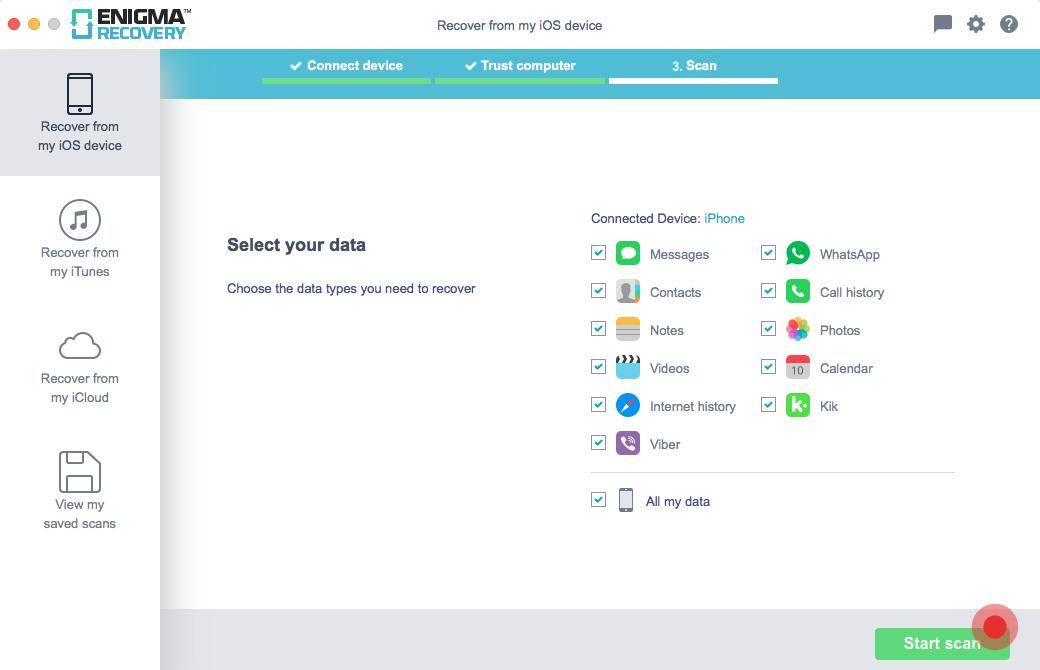
Task: Click the WhatsApp app icon
Action: (798, 253)
